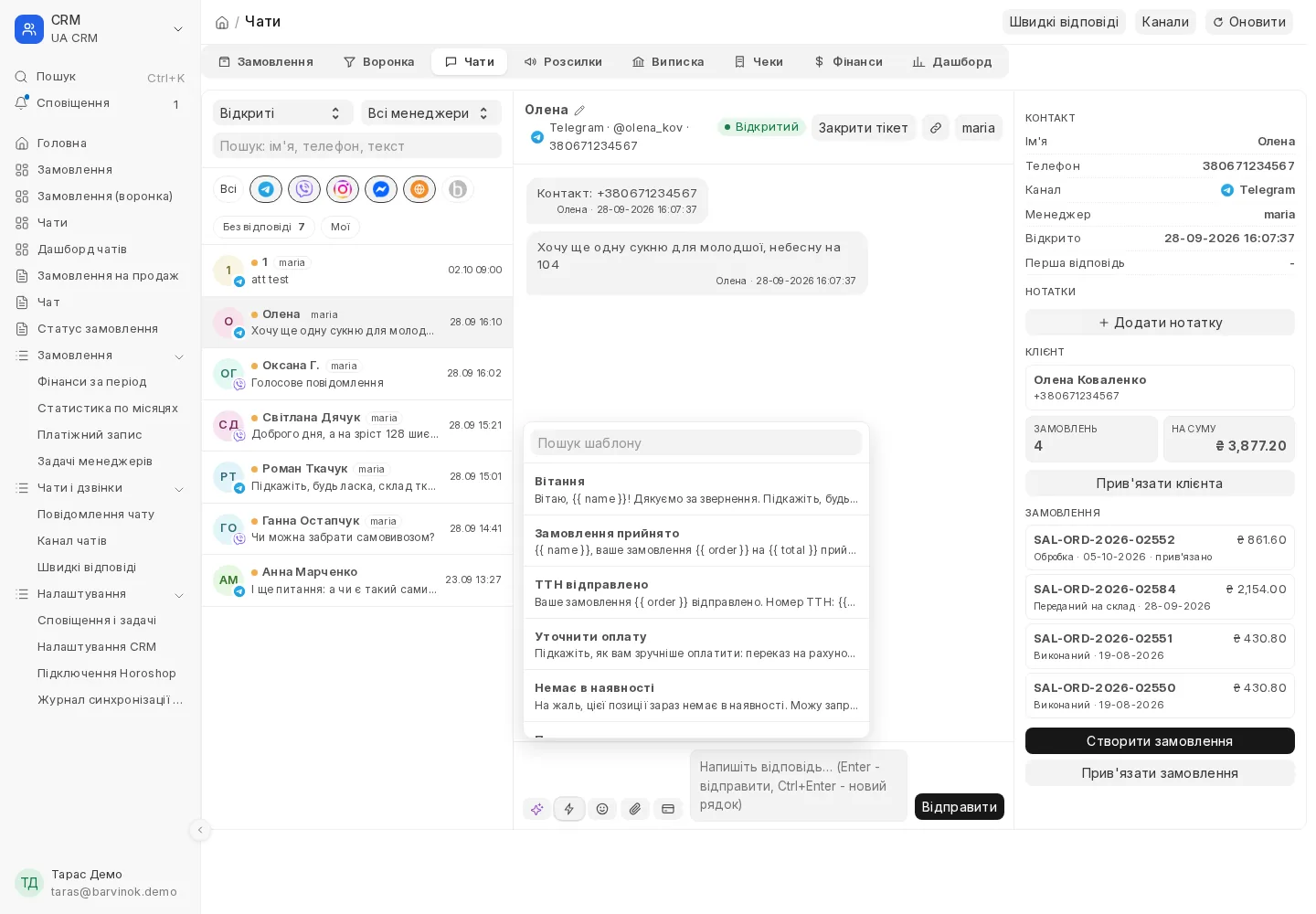
Task: Collapse the 'Чати і дзвінки' sidebar group
Action: [x=179, y=489]
